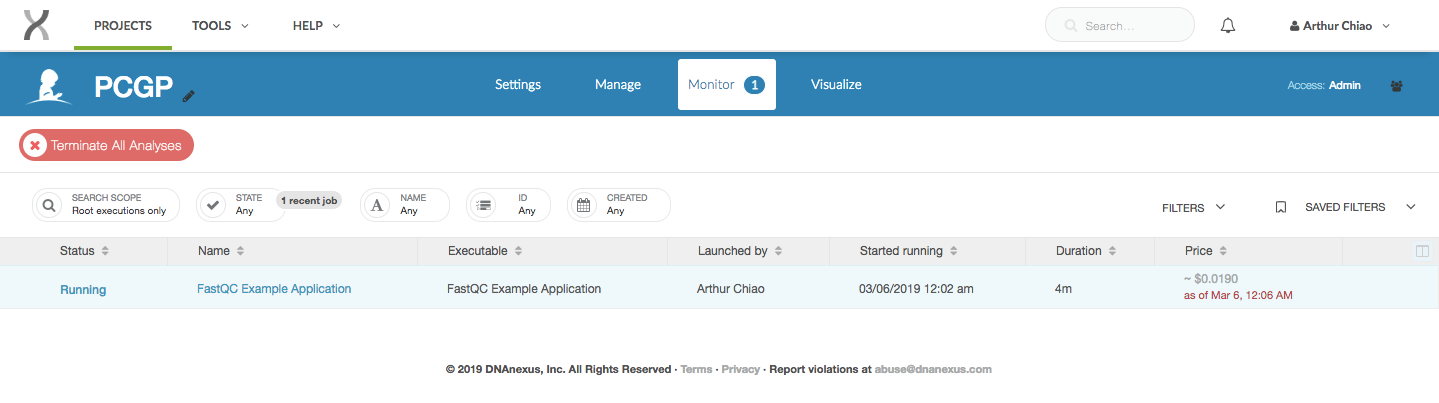The height and width of the screenshot is (403, 1439).
Task: Click the start time 03/06/2019 12:02 am
Action: 916,289
